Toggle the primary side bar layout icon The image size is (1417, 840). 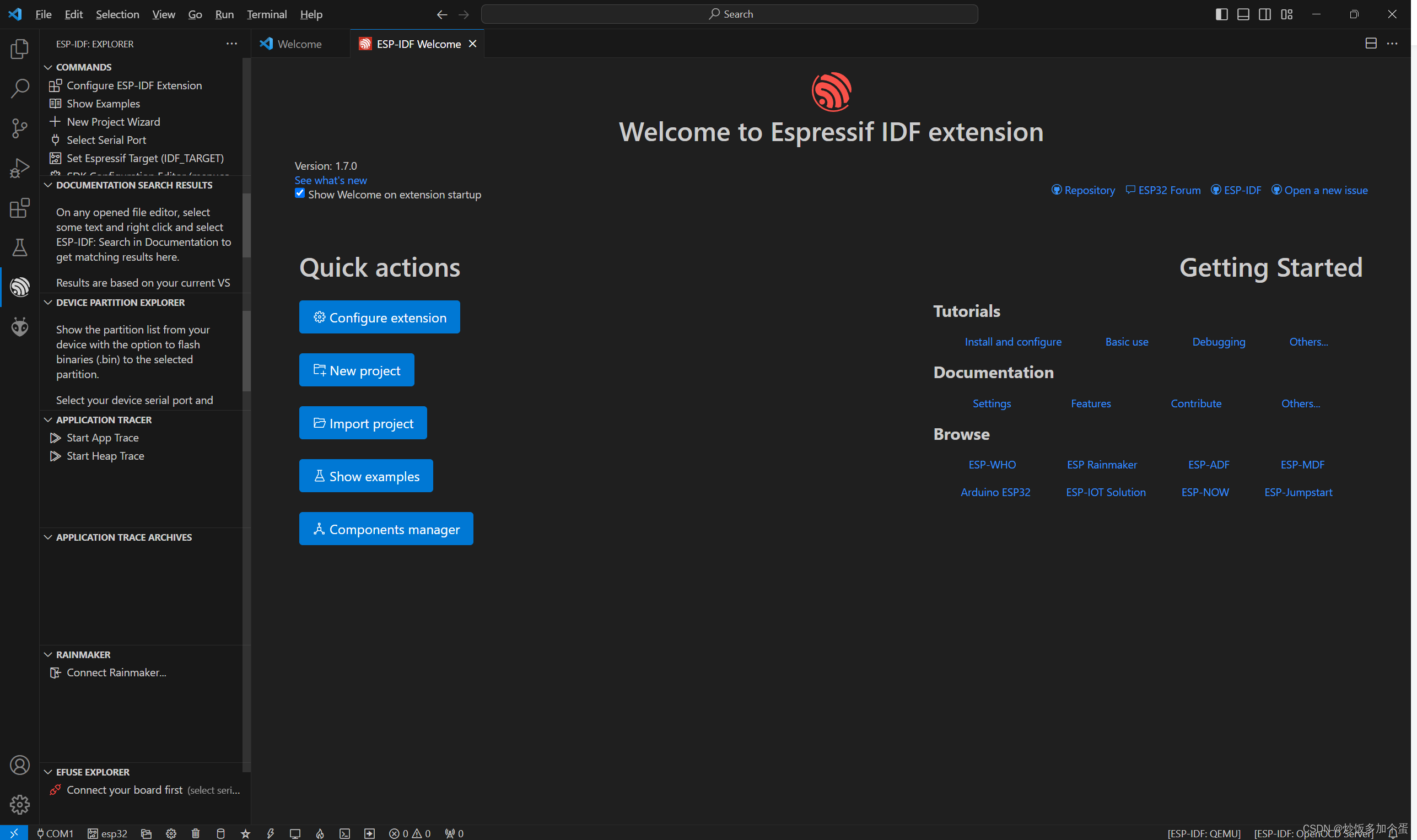coord(1221,14)
